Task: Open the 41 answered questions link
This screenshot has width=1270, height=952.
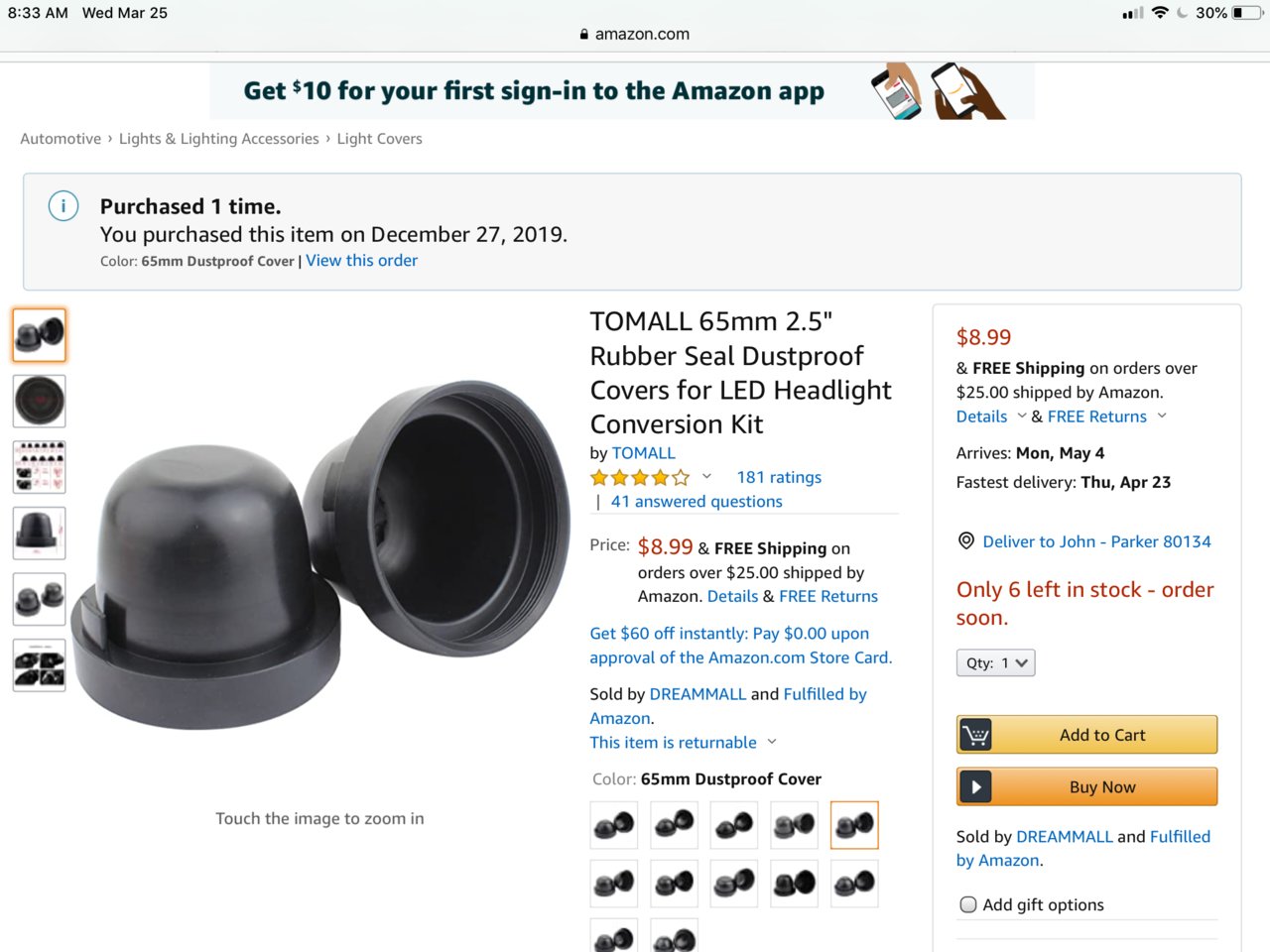Action: point(697,502)
